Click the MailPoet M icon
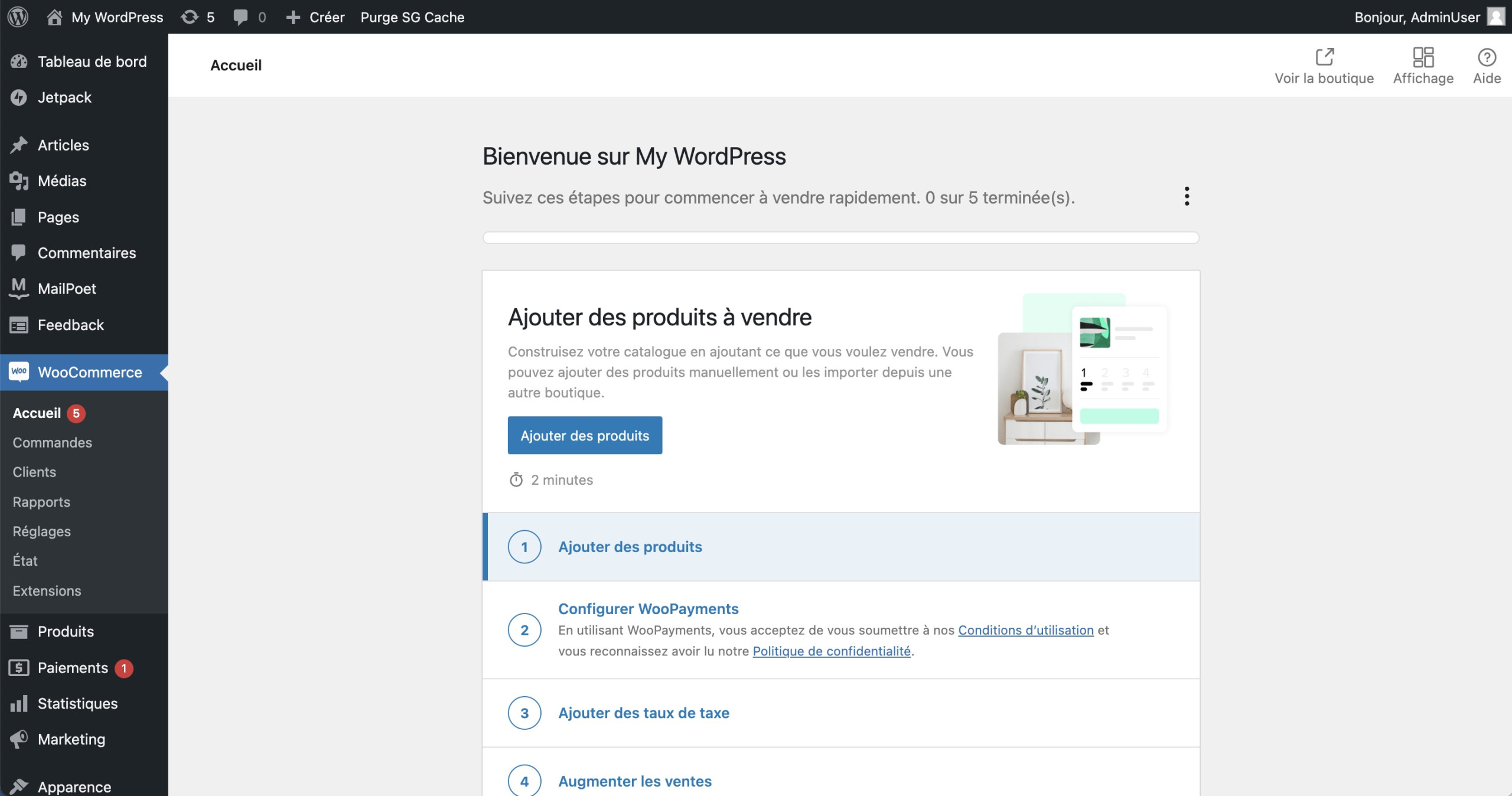This screenshot has height=796, width=1512. click(x=19, y=288)
